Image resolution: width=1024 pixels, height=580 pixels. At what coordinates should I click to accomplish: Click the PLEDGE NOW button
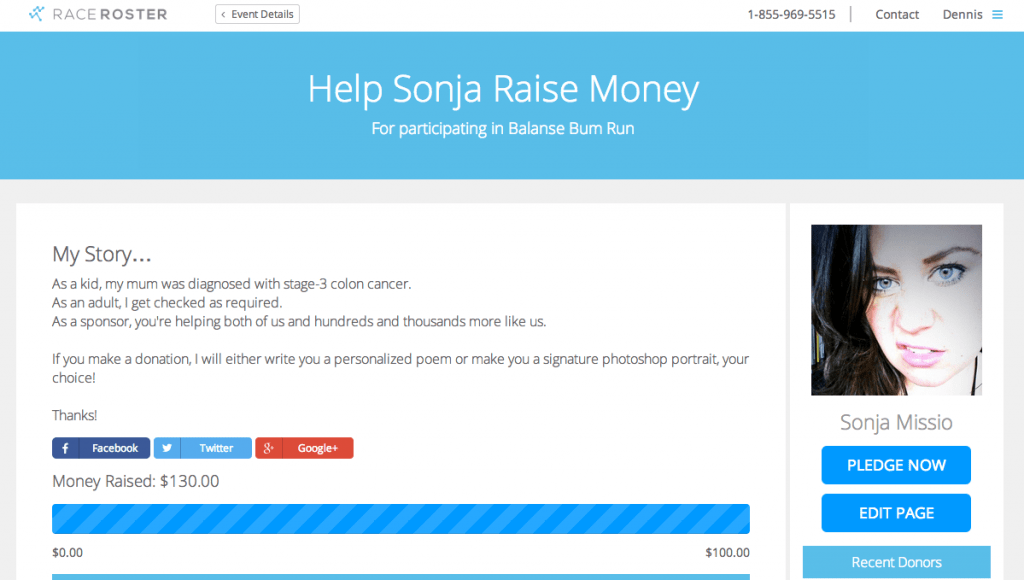[895, 464]
